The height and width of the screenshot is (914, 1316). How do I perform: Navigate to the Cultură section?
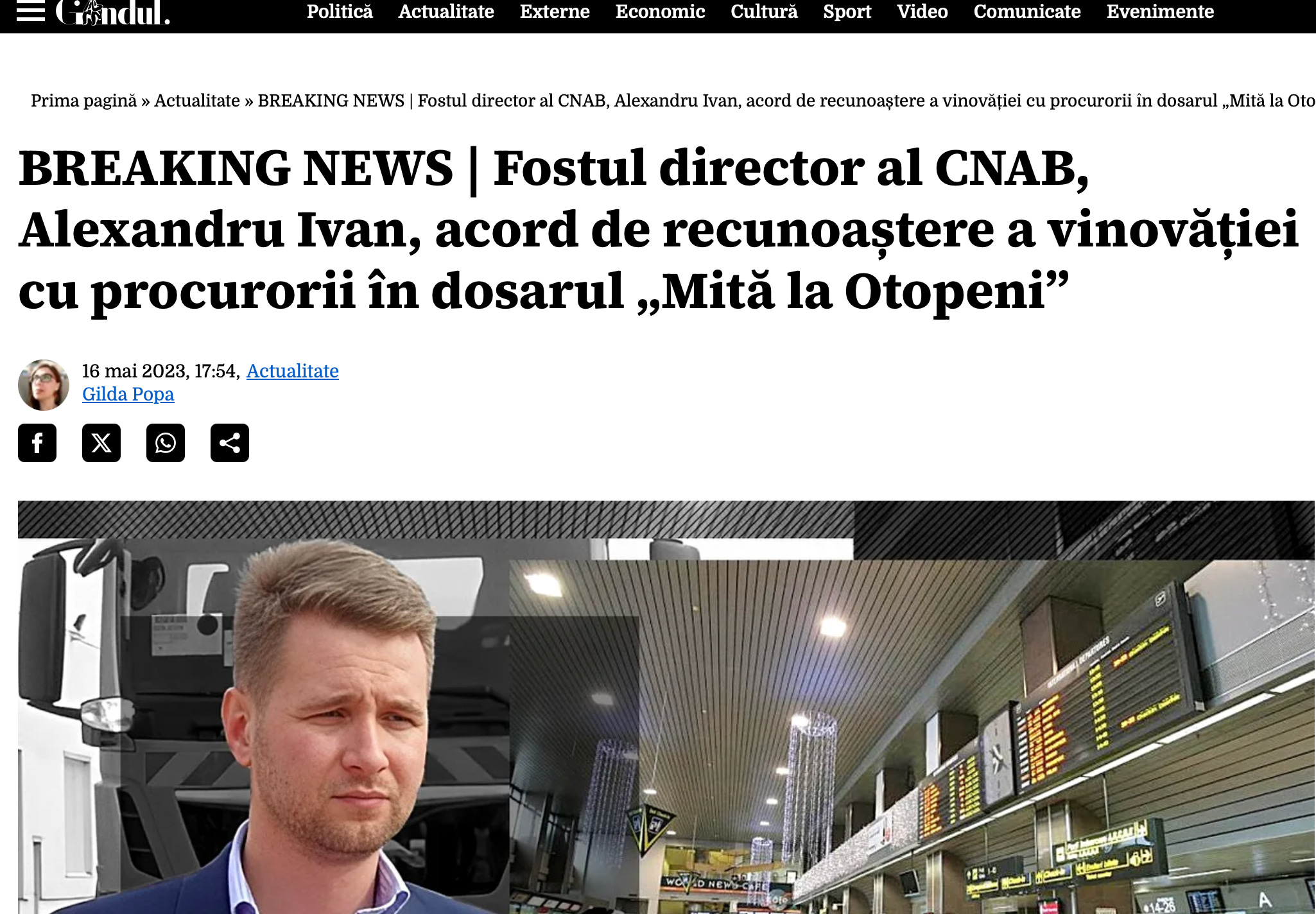point(764,12)
